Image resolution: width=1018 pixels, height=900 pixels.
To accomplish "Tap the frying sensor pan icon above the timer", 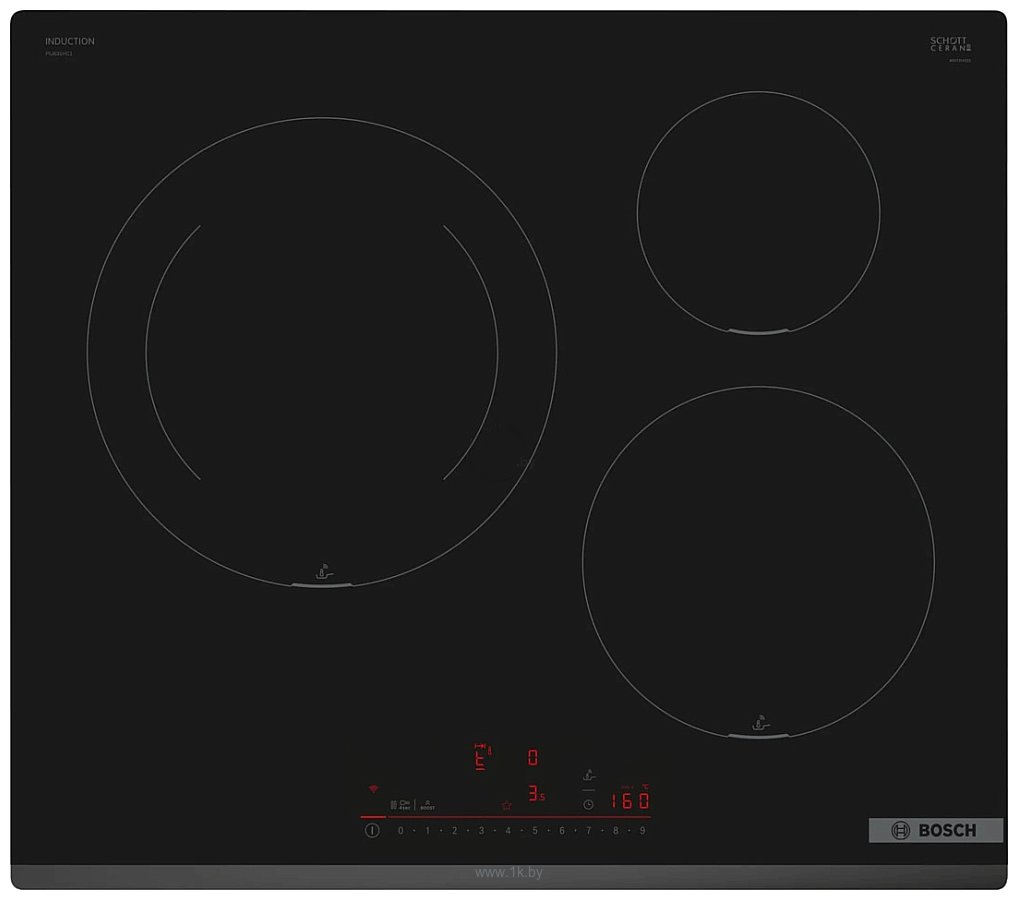I will (589, 775).
